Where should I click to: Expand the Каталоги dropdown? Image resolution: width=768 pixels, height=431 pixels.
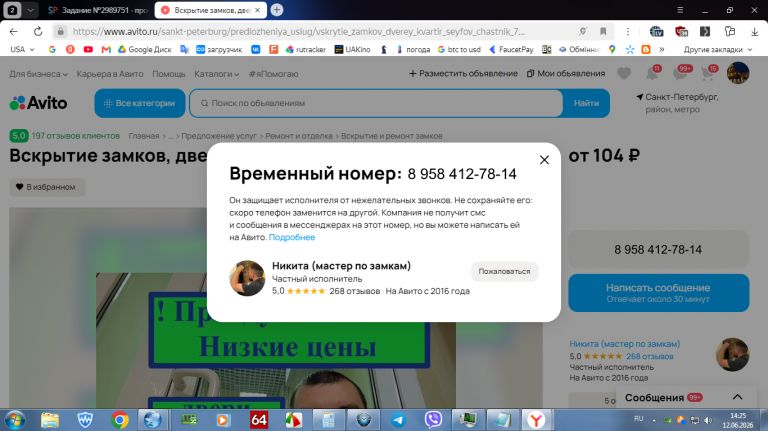[216, 74]
